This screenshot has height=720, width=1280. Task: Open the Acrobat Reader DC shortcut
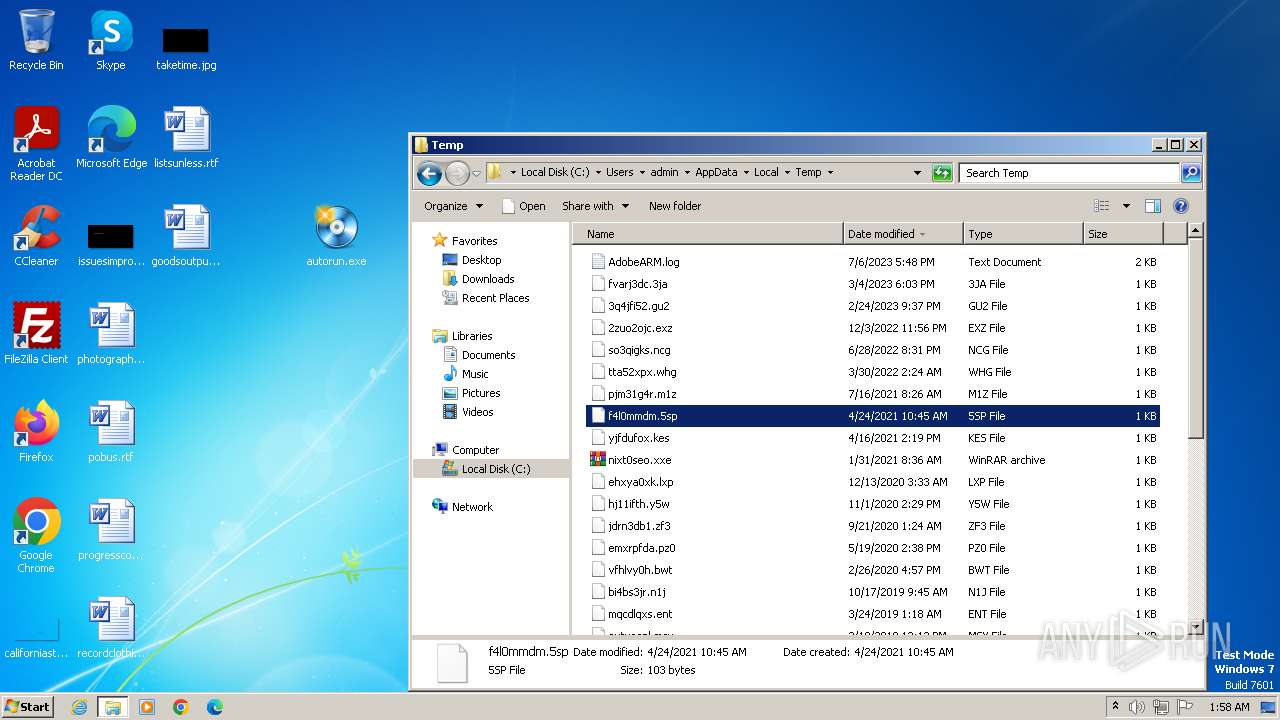tap(36, 143)
